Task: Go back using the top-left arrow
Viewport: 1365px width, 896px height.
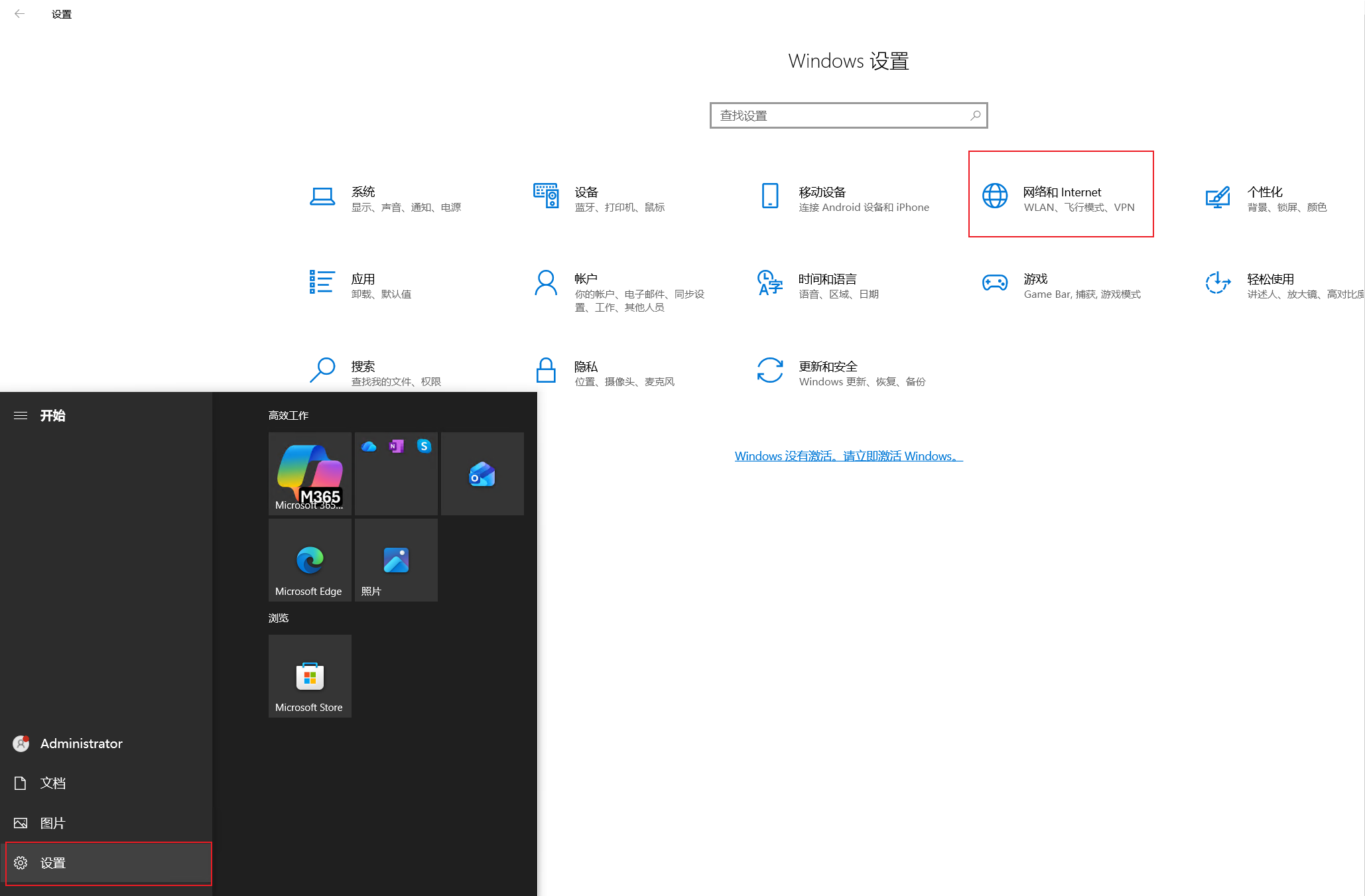Action: (x=20, y=14)
